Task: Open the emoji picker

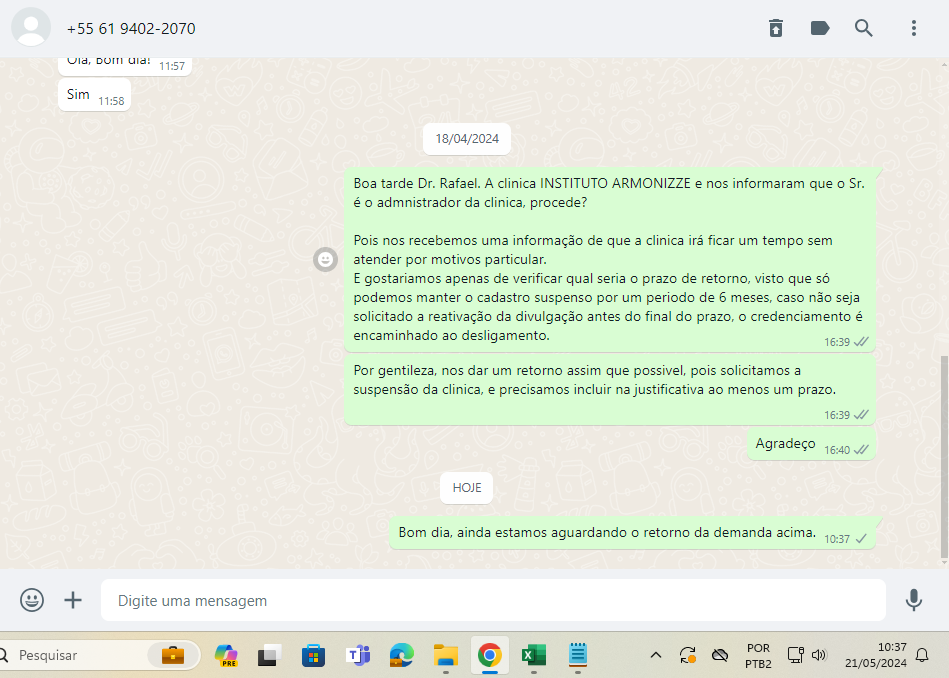Action: pos(32,600)
